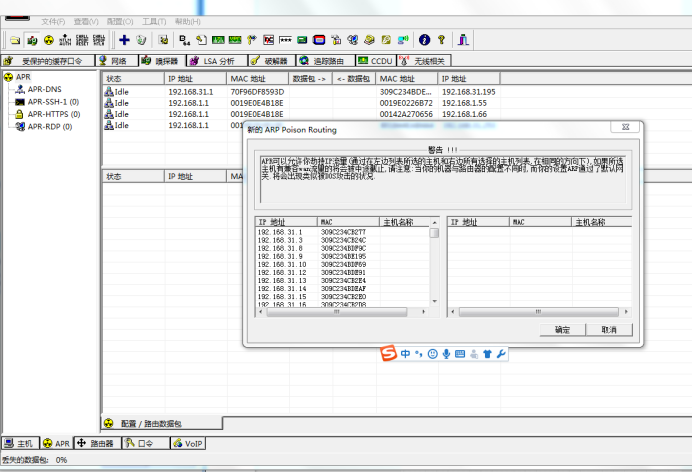Open the 工具(T) menu

[154, 20]
